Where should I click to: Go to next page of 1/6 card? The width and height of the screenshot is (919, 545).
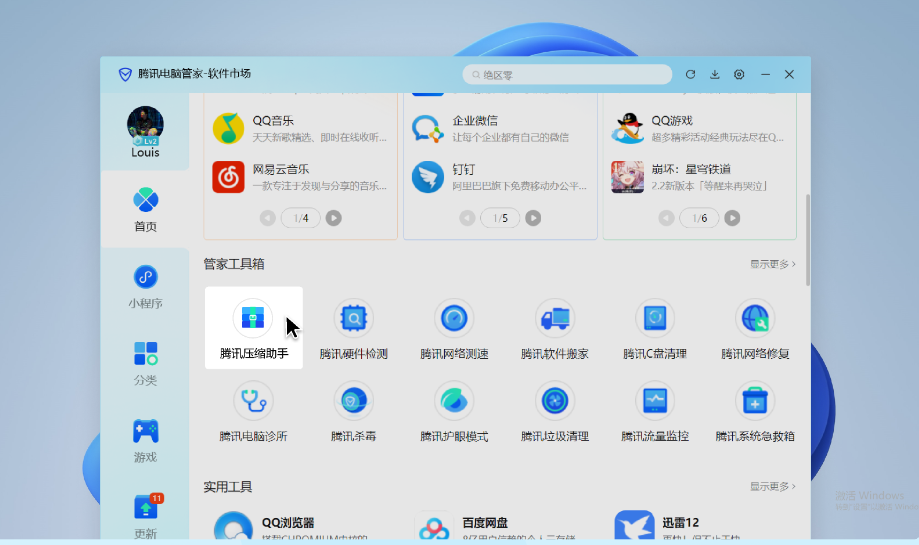point(732,218)
